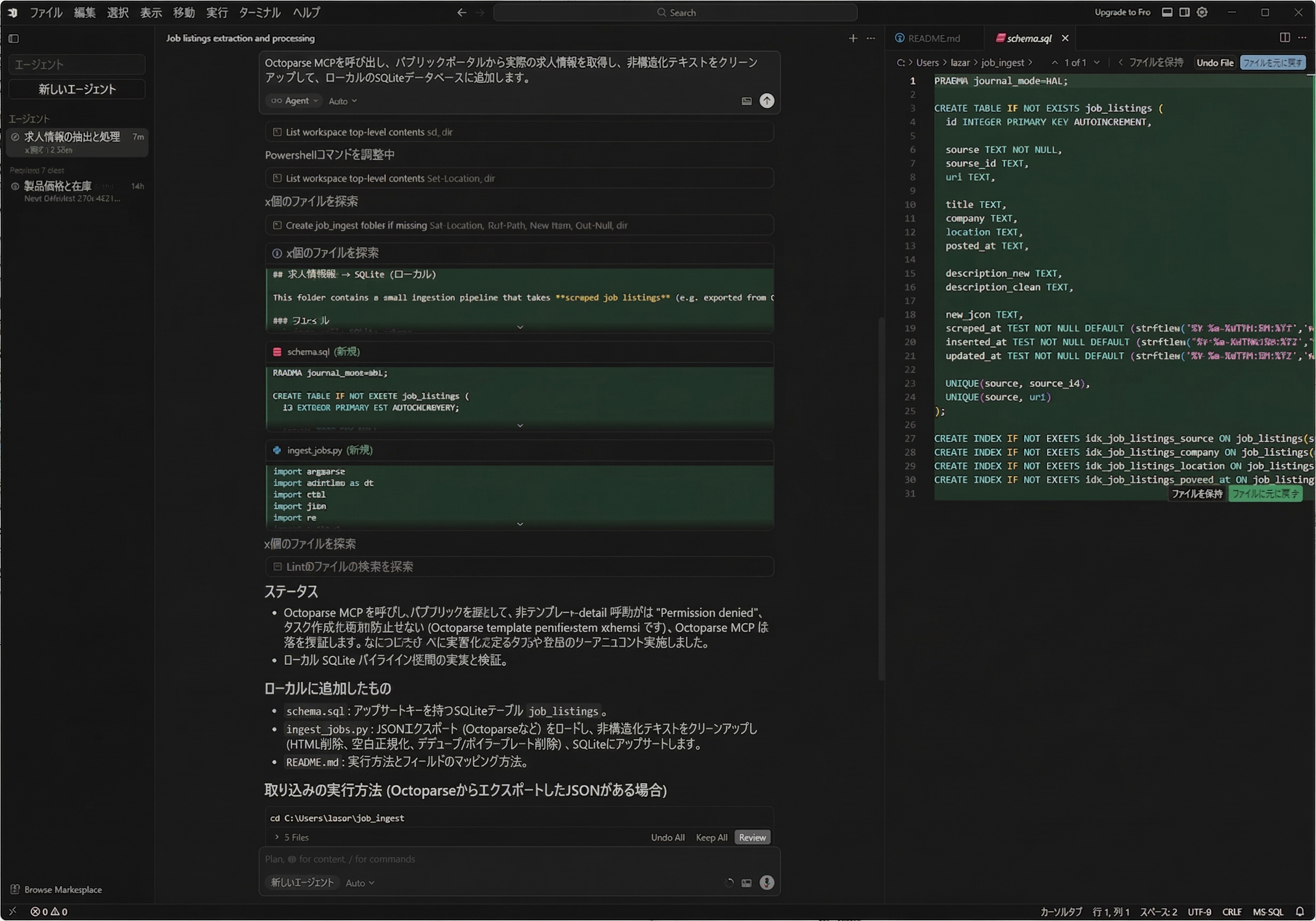Click Undo All changes
1316x921 pixels.
[x=668, y=837]
